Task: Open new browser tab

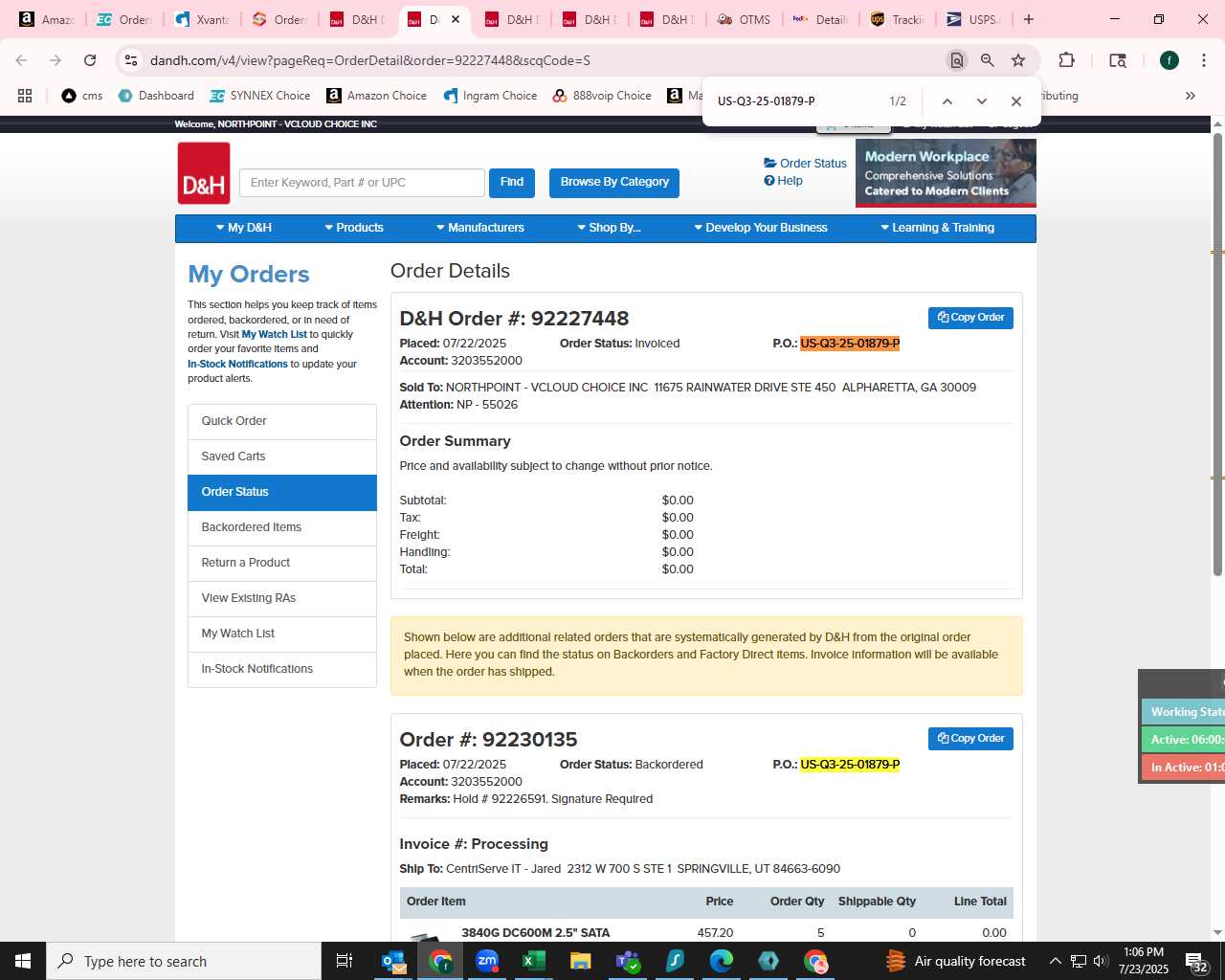Action: (x=1029, y=19)
